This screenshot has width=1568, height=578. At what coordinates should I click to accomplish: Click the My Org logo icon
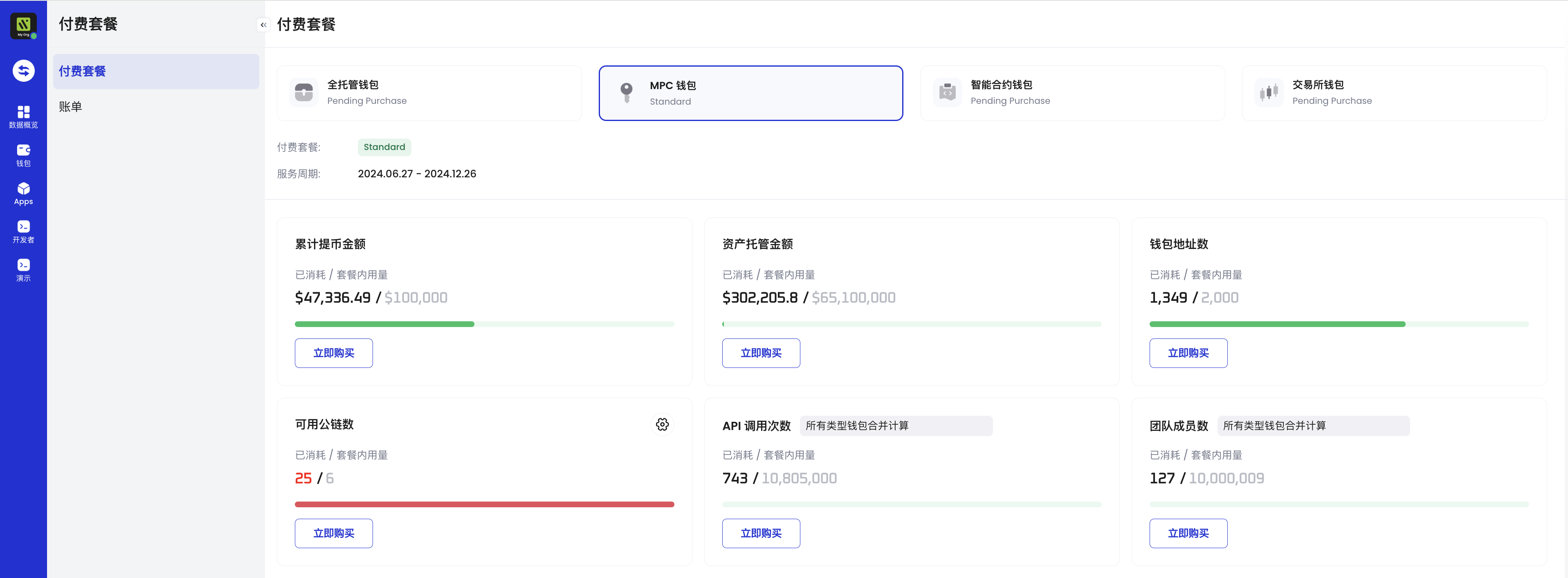(x=23, y=26)
